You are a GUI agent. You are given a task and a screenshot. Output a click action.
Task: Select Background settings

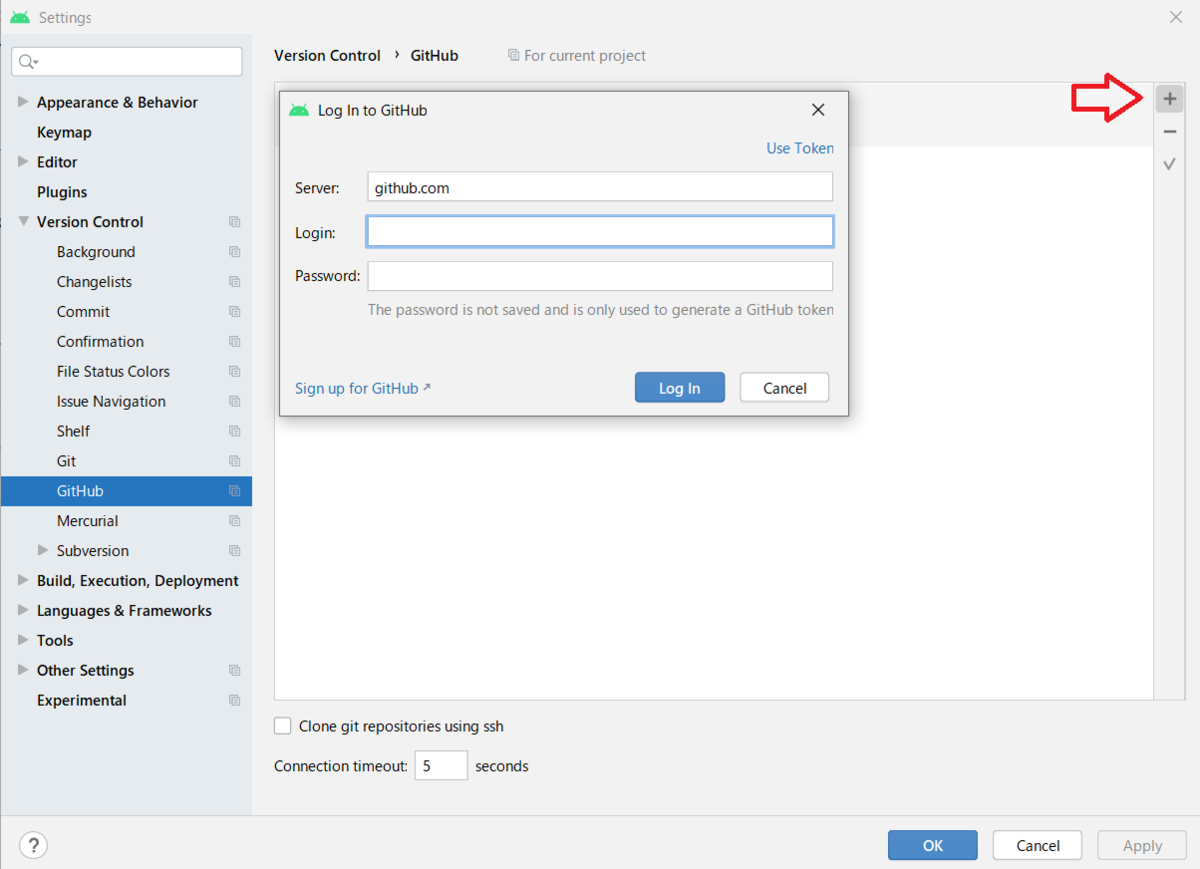[x=96, y=252]
